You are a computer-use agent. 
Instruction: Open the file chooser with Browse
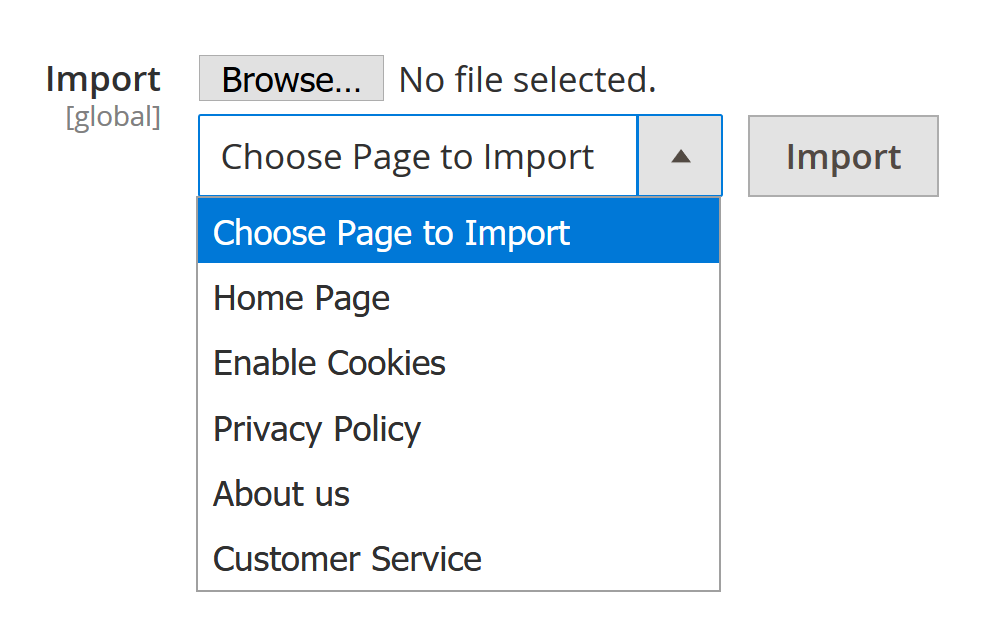291,79
